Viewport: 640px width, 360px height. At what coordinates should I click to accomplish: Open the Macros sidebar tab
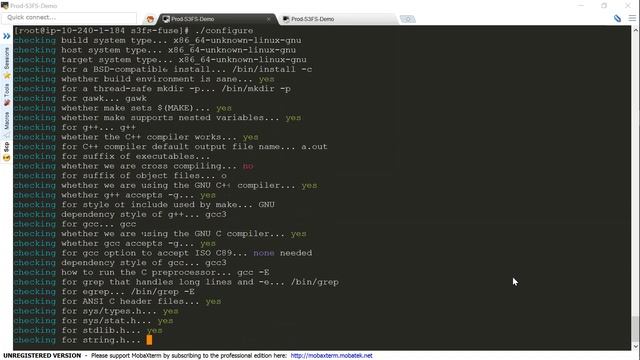[7, 124]
